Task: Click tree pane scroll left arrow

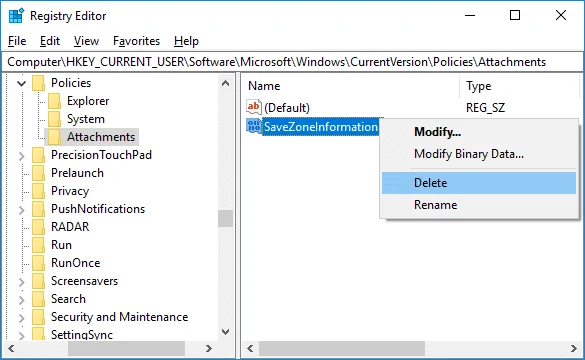Action: pos(11,349)
